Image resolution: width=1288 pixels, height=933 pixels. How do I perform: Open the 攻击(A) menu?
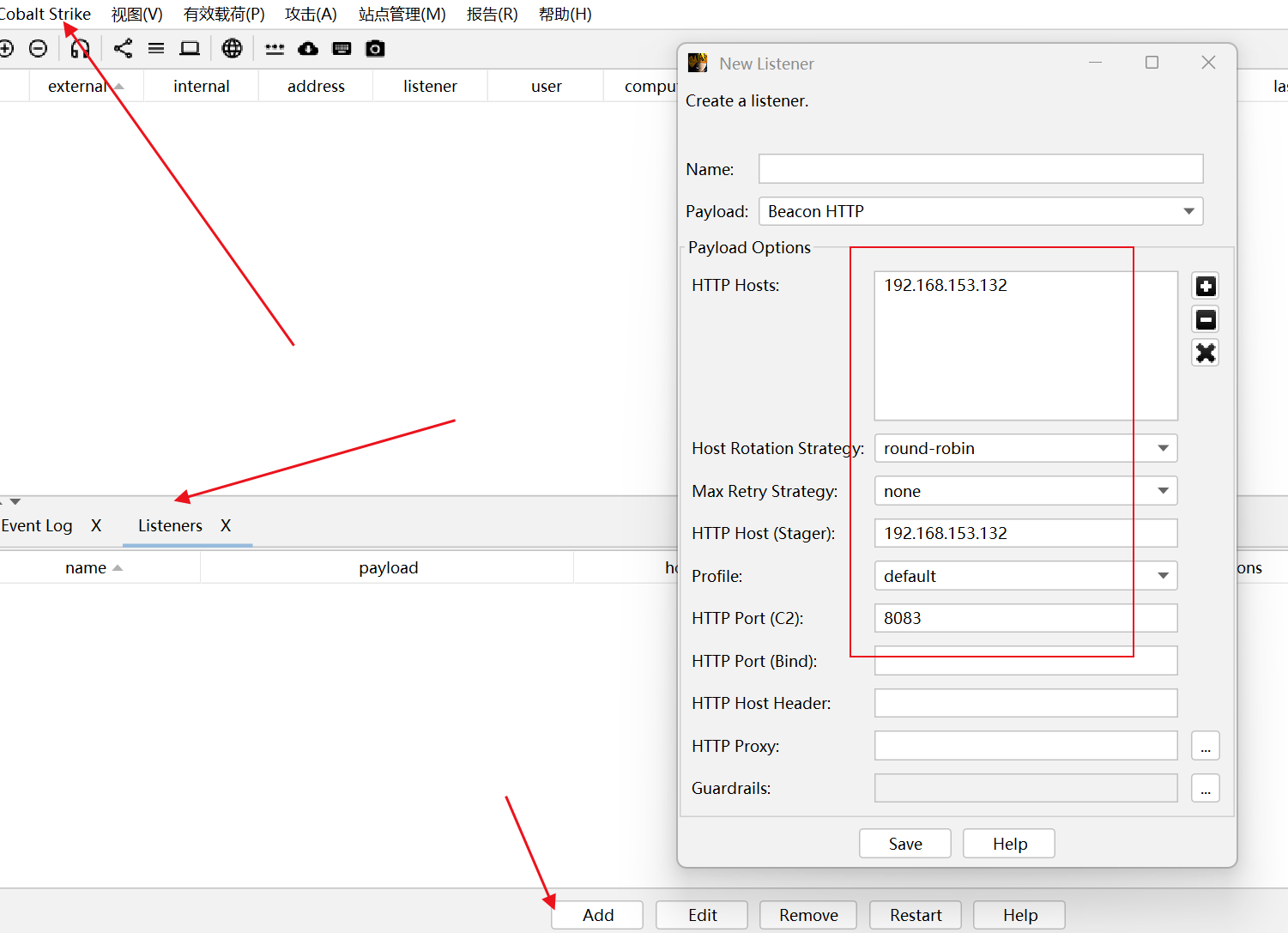311,14
